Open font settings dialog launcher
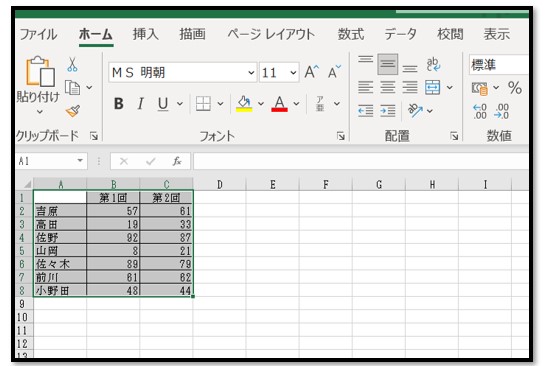554x366 pixels. 341,136
